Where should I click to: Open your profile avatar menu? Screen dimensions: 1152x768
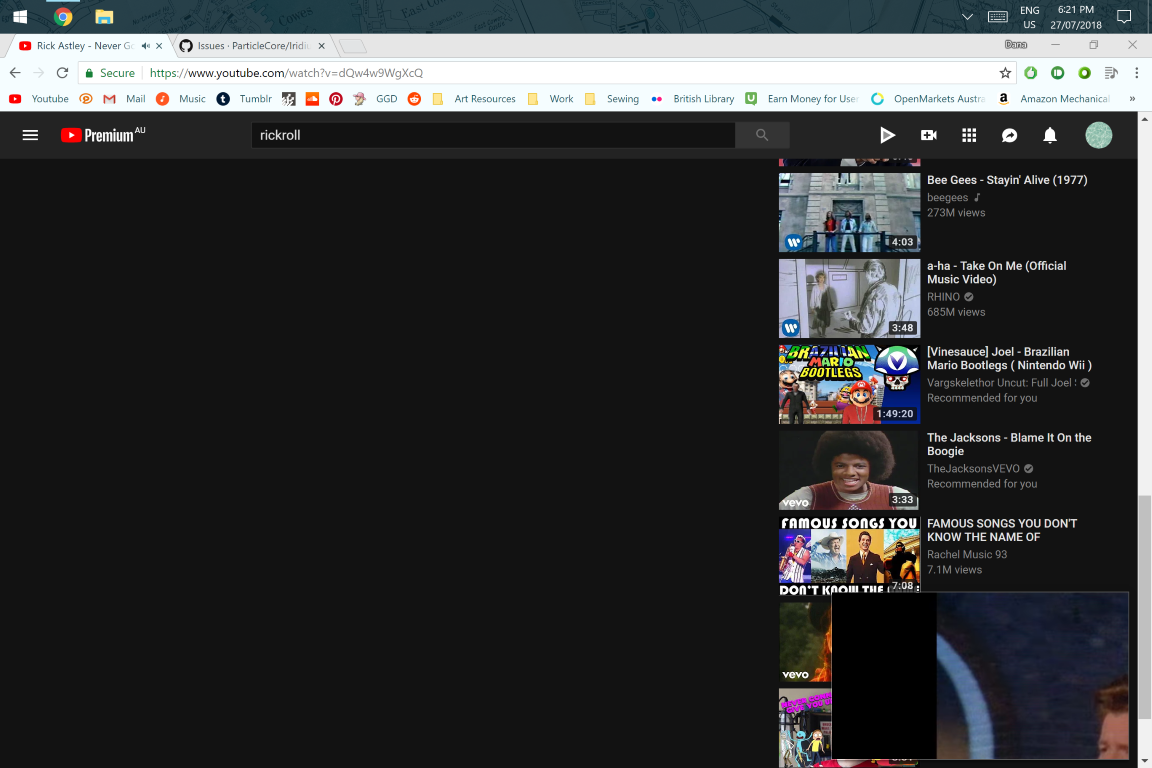[1098, 135]
